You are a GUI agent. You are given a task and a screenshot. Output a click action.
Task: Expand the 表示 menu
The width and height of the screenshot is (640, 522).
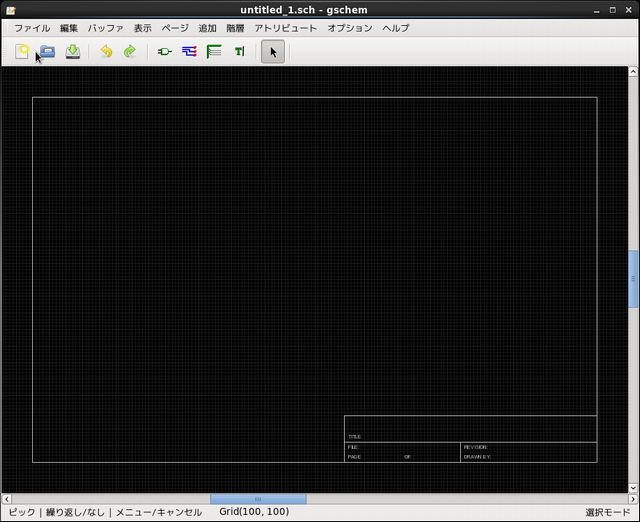point(143,28)
